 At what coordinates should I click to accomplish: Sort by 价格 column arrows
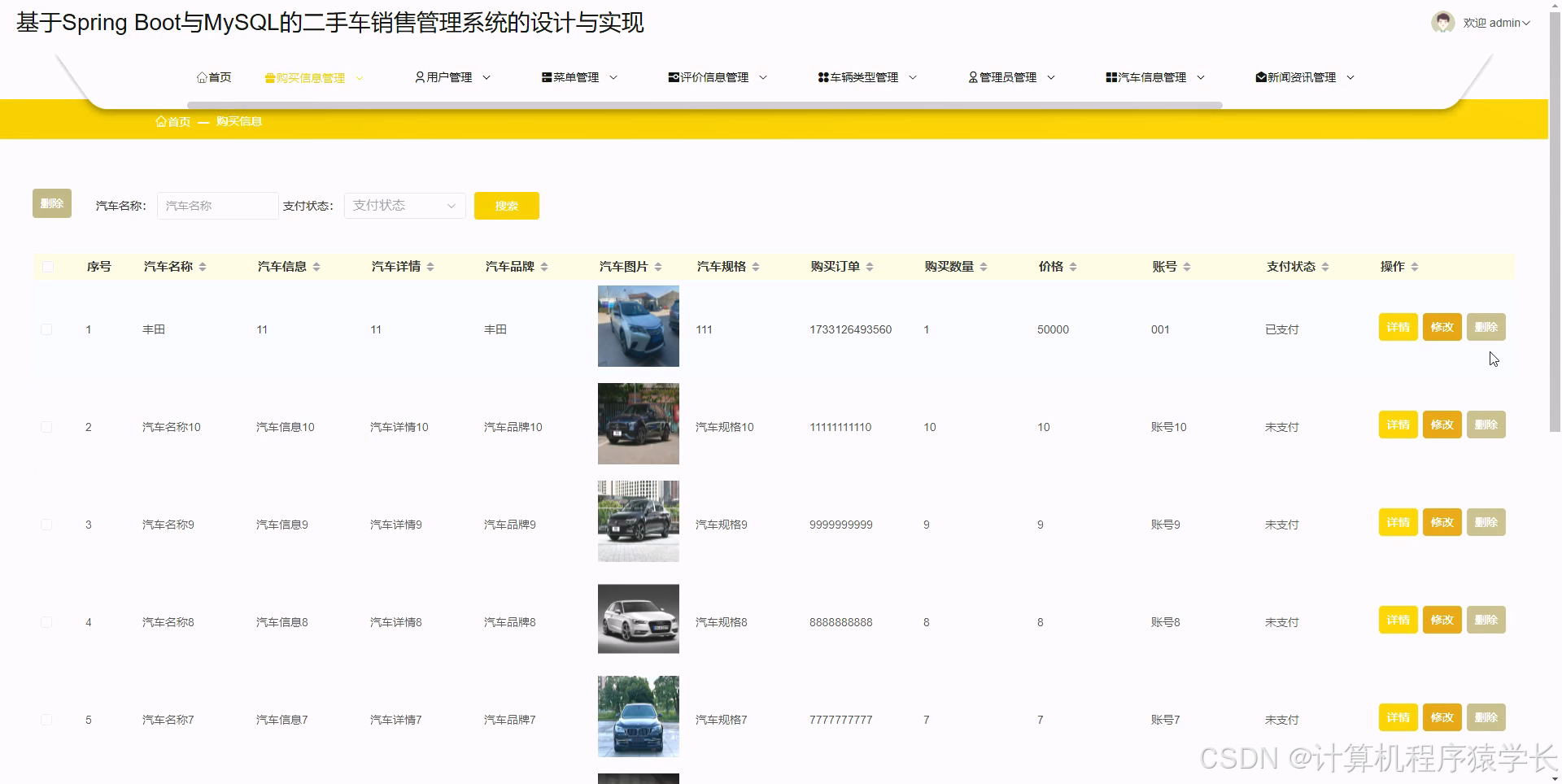[1073, 267]
